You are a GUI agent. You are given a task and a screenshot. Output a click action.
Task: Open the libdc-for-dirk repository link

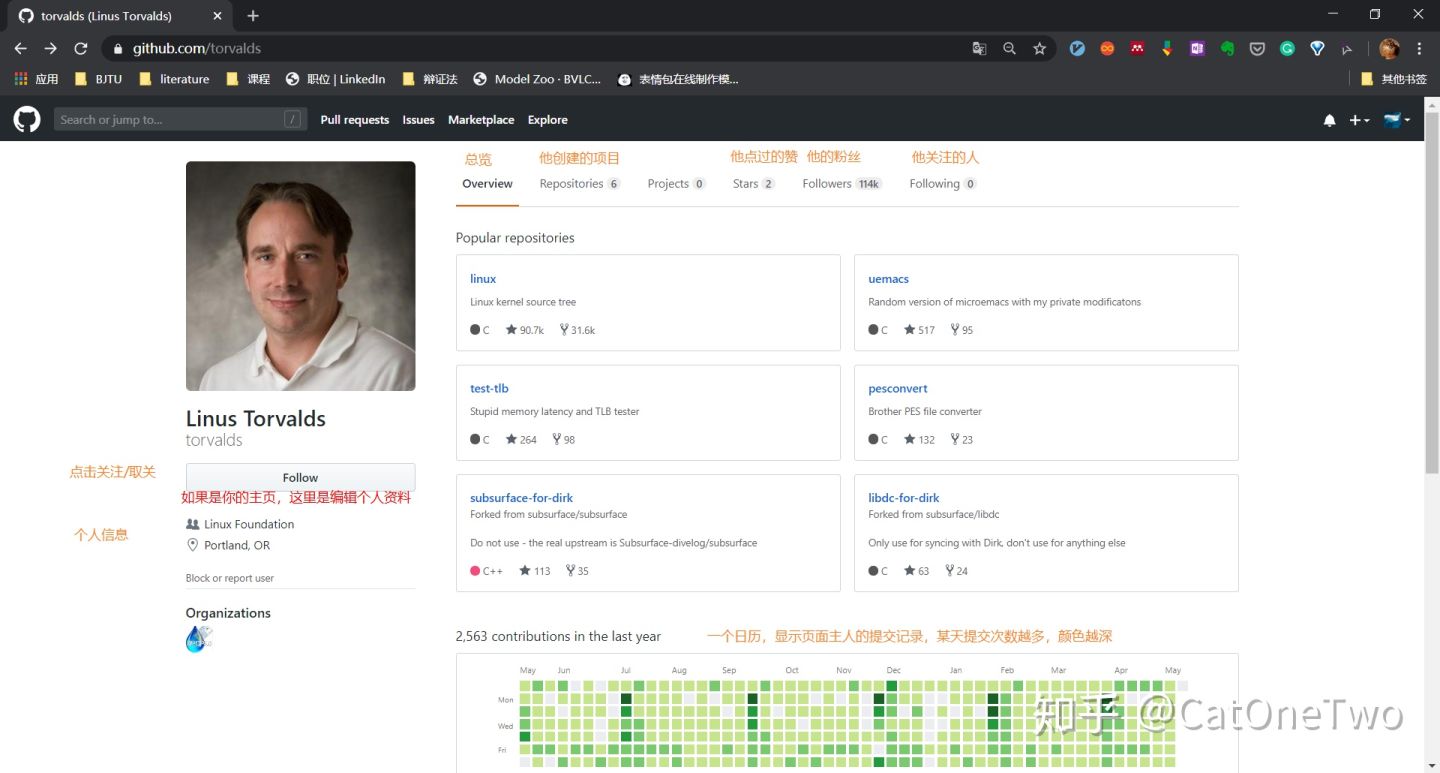pyautogui.click(x=904, y=498)
